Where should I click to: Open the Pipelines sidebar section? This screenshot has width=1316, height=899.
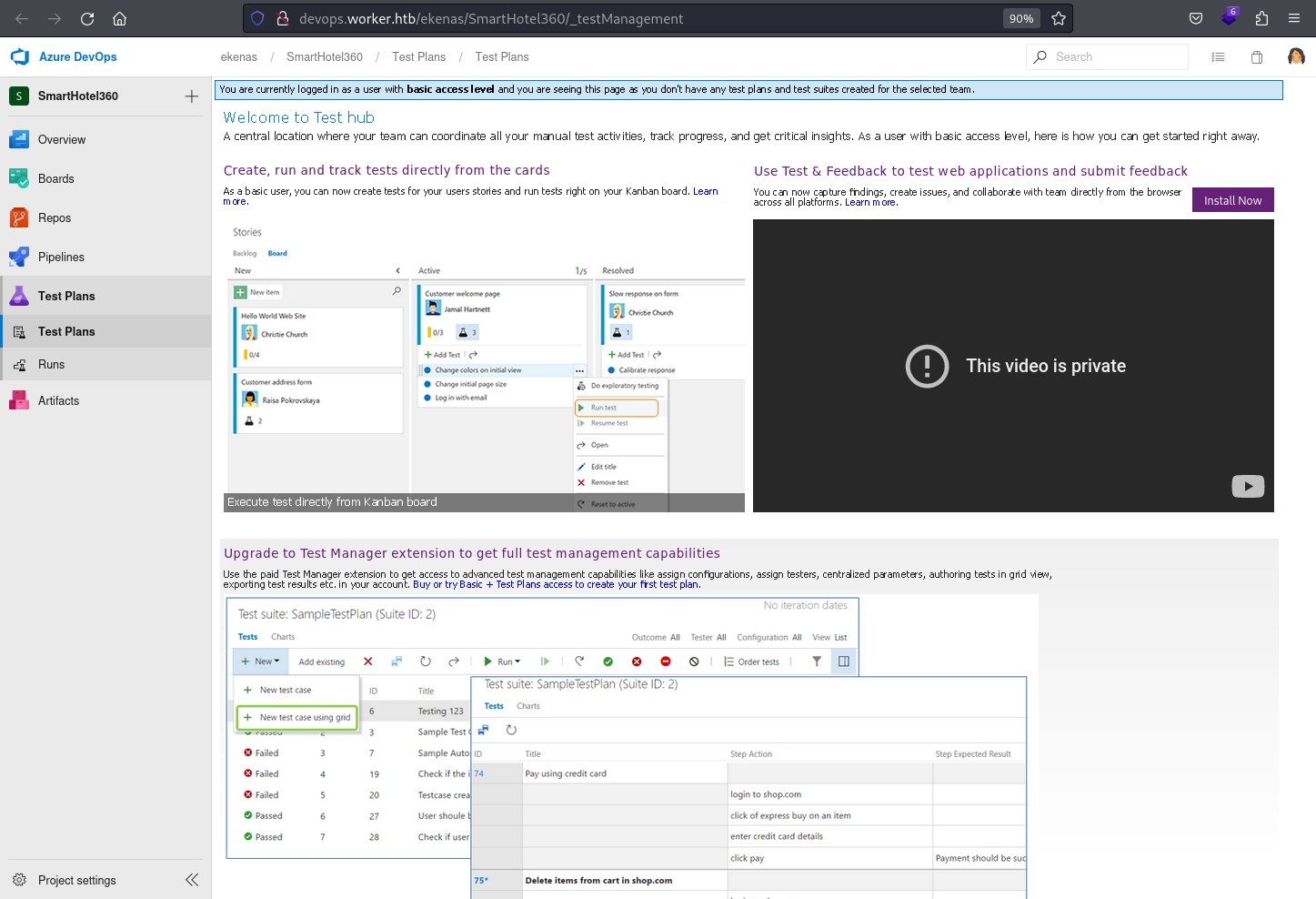(x=105, y=257)
